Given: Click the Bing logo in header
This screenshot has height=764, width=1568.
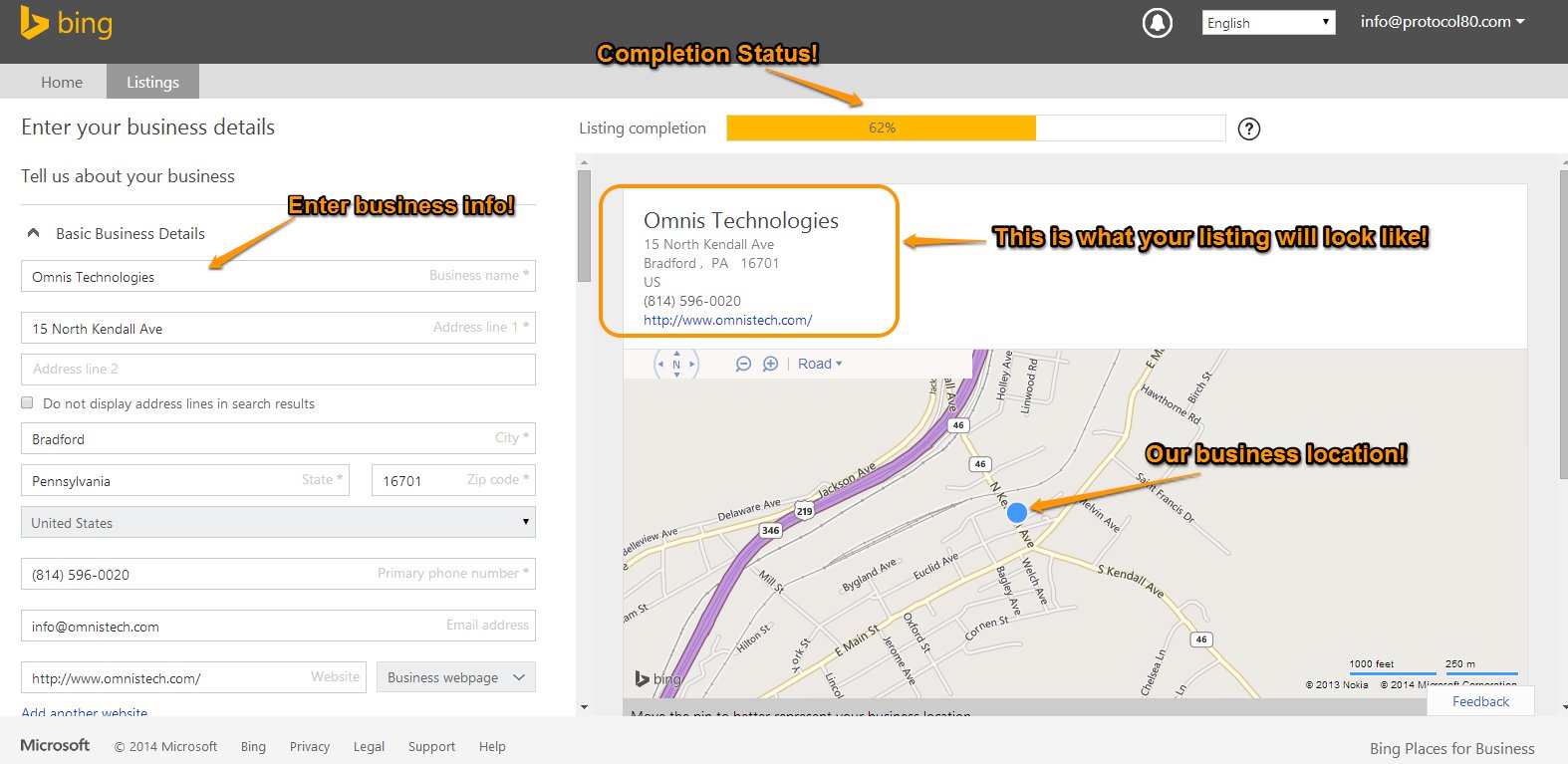Looking at the screenshot, I should (66, 24).
